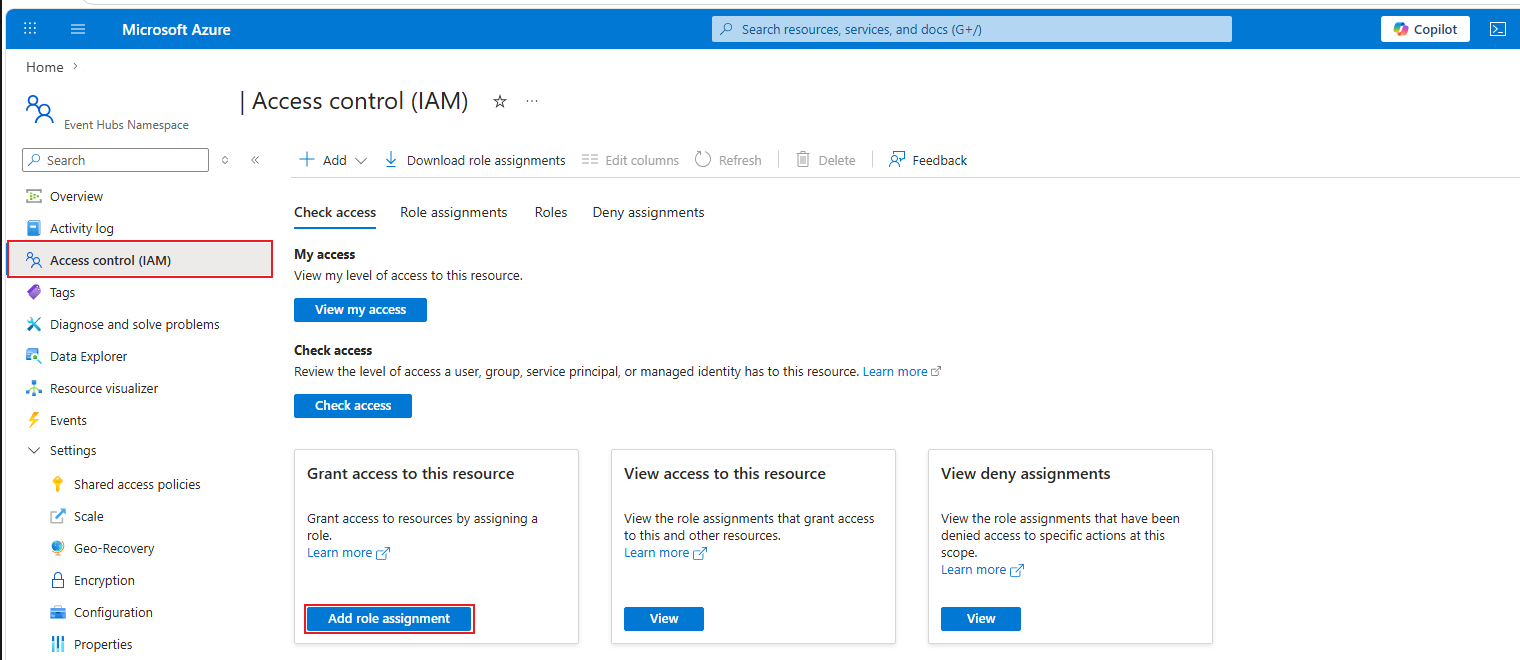
Task: Open Learn more in View deny assignments card
Action: (x=982, y=570)
